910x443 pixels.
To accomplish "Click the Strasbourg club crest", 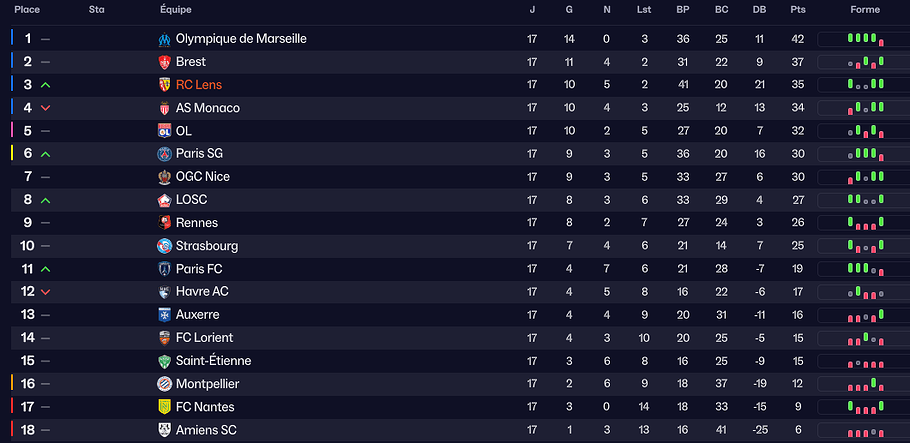I will click(x=165, y=246).
